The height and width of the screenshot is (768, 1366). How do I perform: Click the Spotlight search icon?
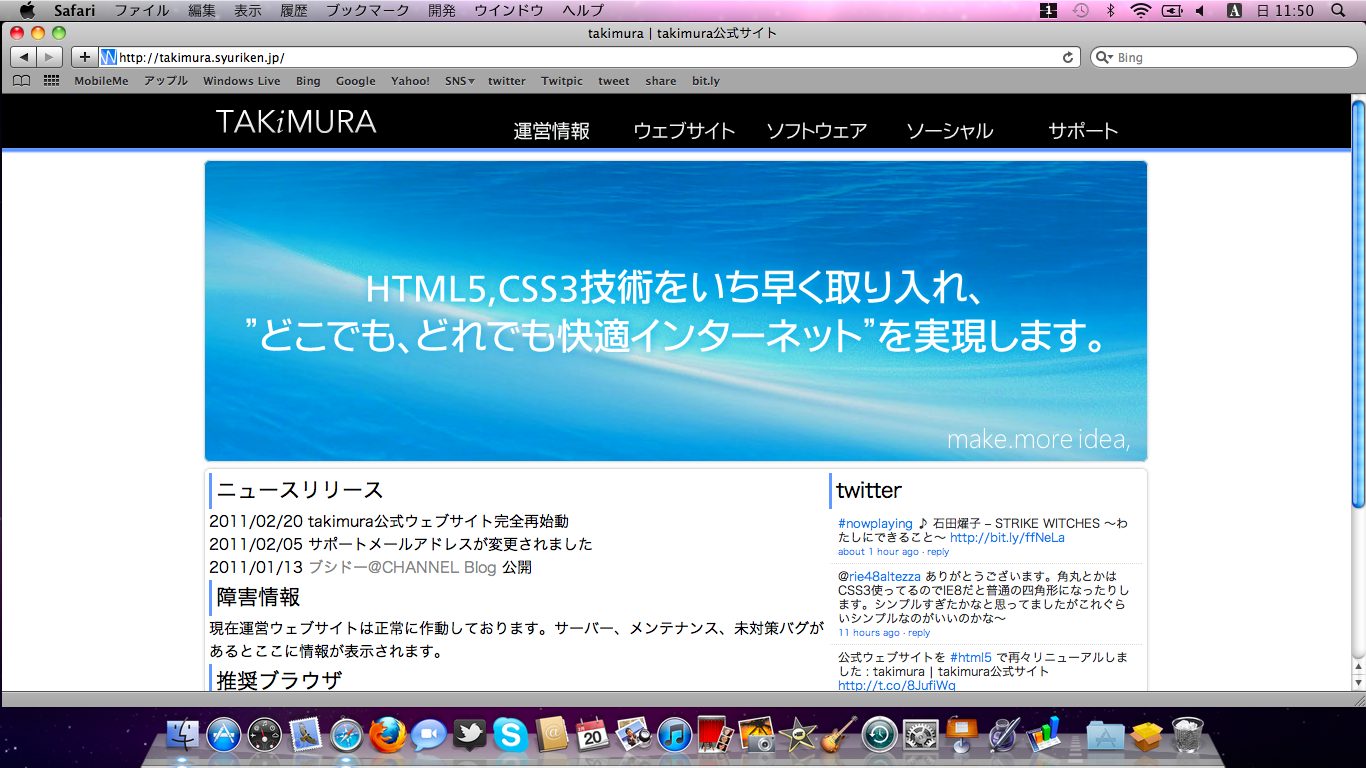[x=1339, y=11]
